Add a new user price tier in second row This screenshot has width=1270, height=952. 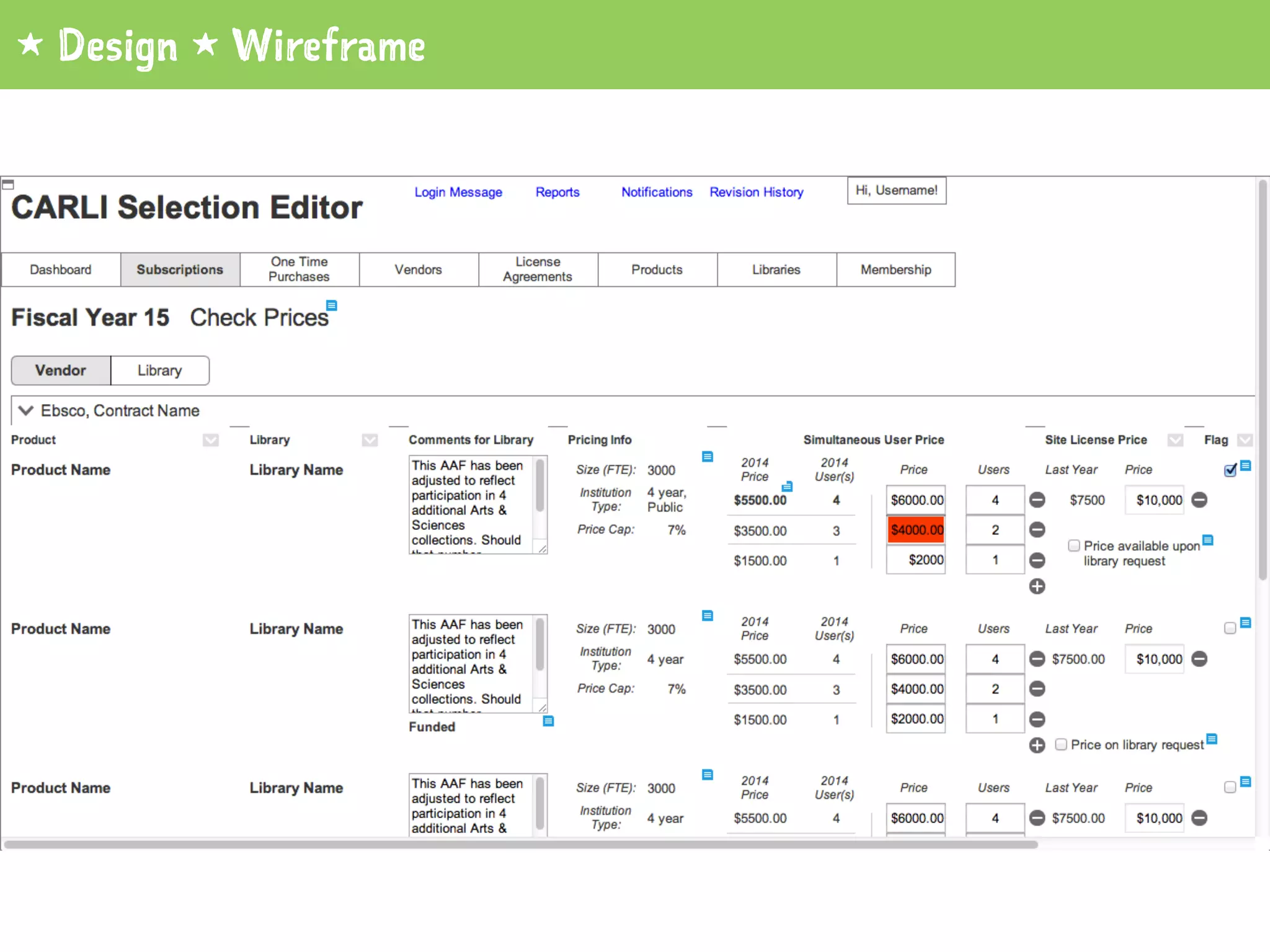click(x=1037, y=745)
